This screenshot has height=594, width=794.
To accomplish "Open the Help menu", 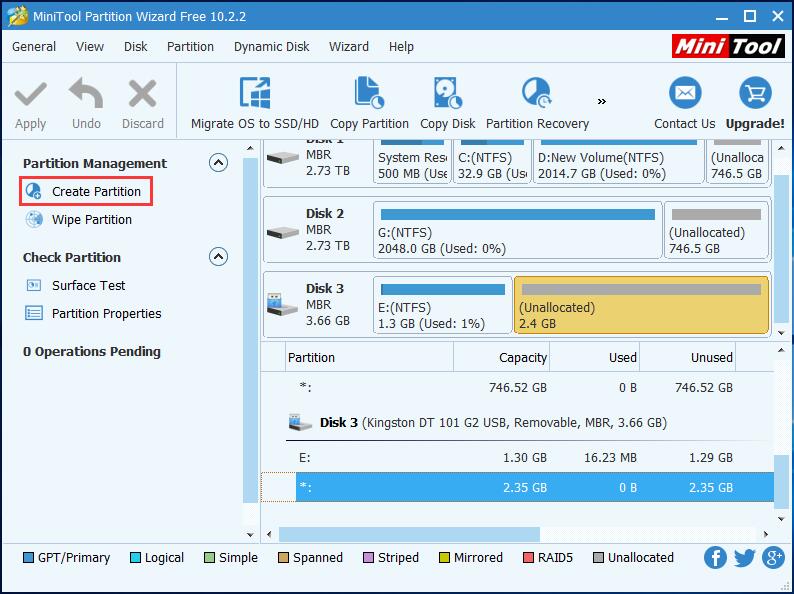I will coord(401,47).
